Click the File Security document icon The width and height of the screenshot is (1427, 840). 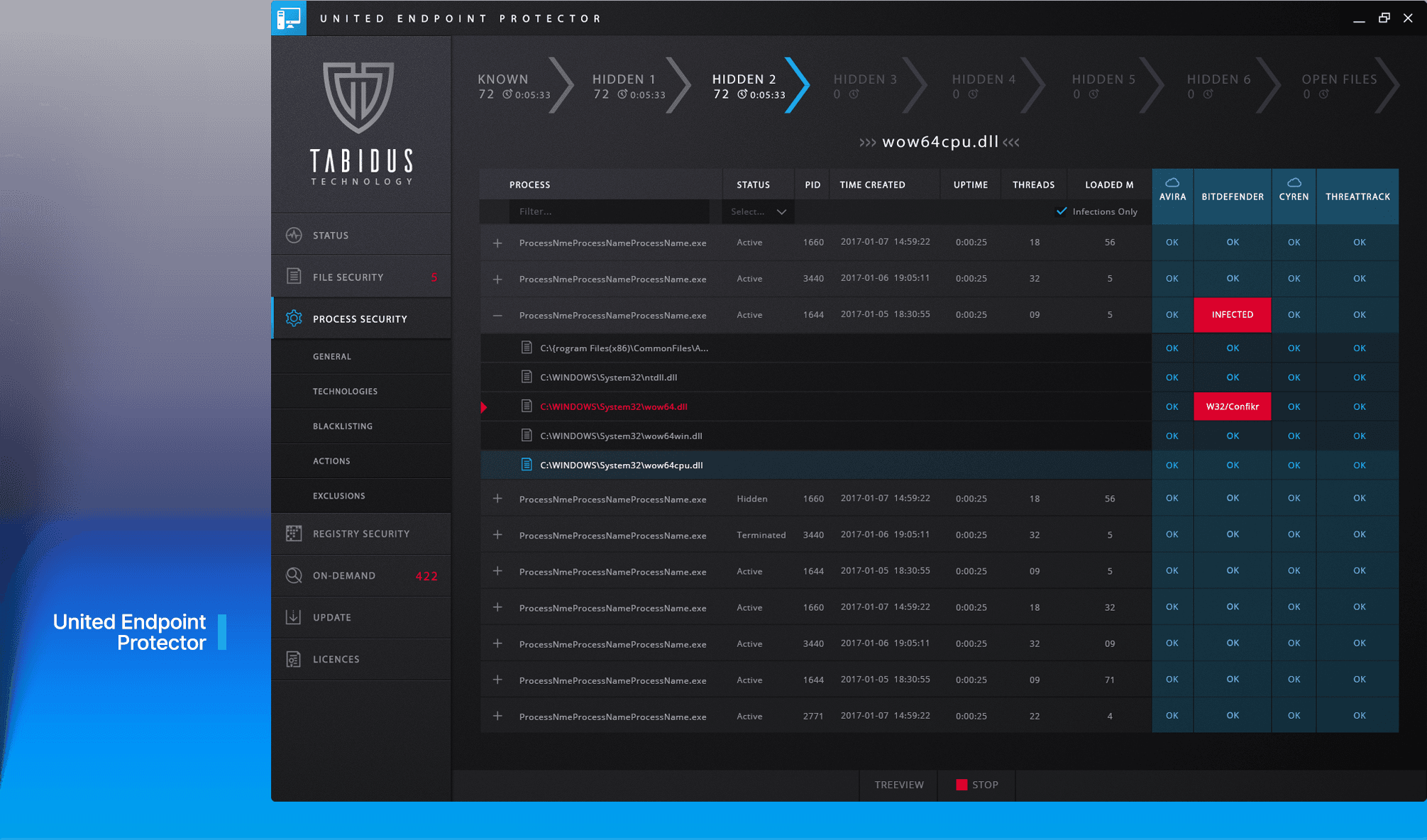294,277
